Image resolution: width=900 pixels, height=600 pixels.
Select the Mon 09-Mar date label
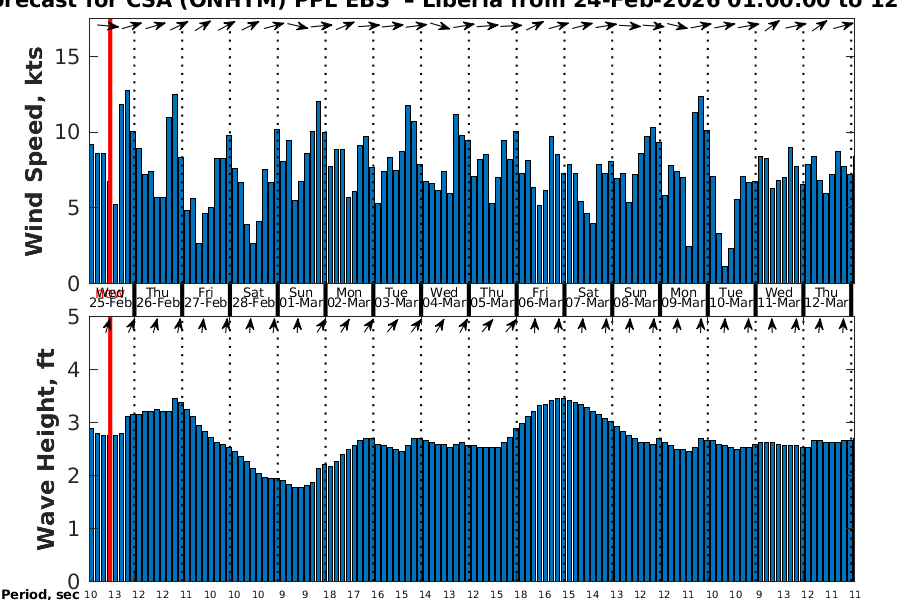[x=683, y=297]
